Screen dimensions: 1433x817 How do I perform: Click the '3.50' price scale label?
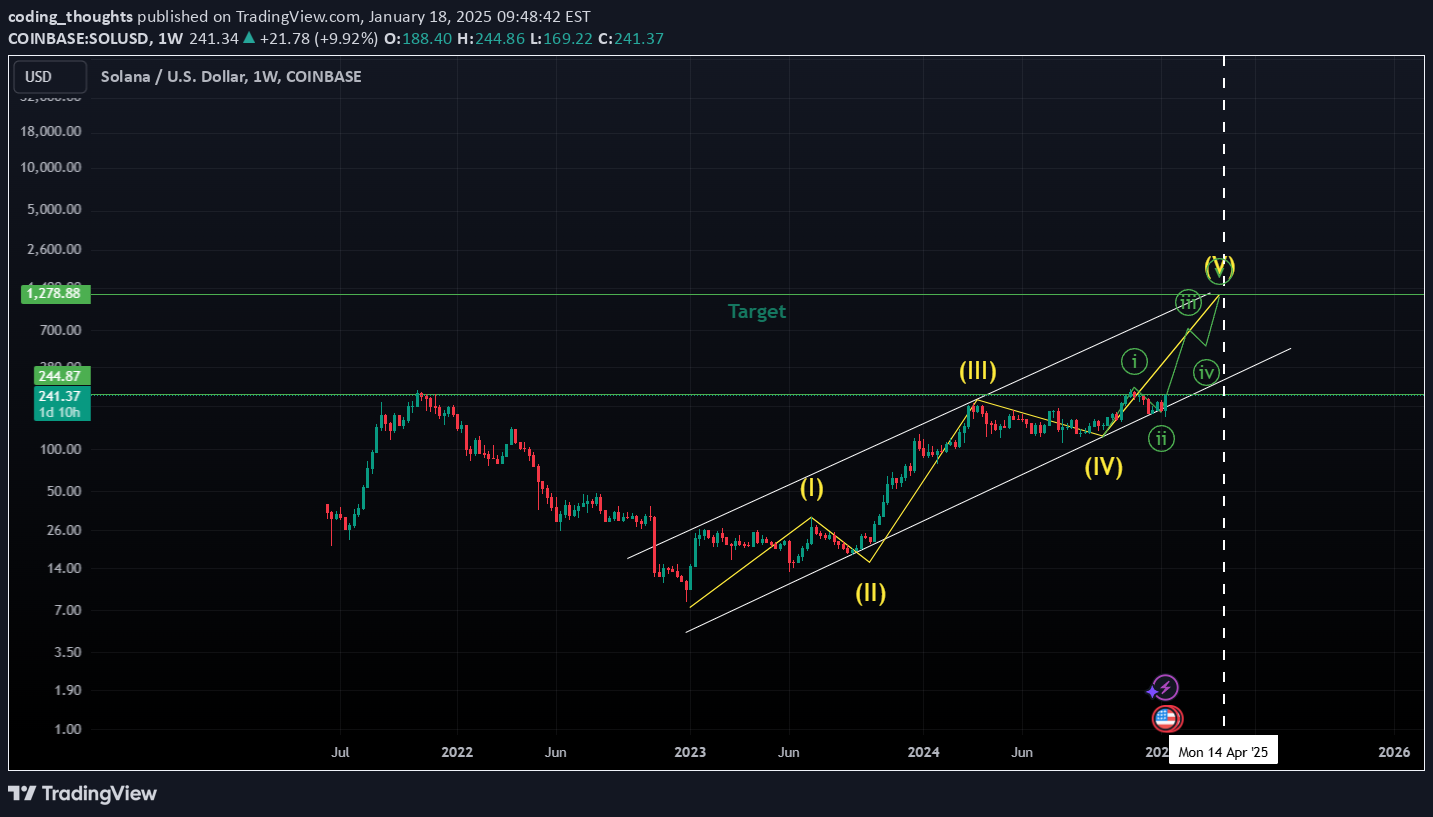66,652
